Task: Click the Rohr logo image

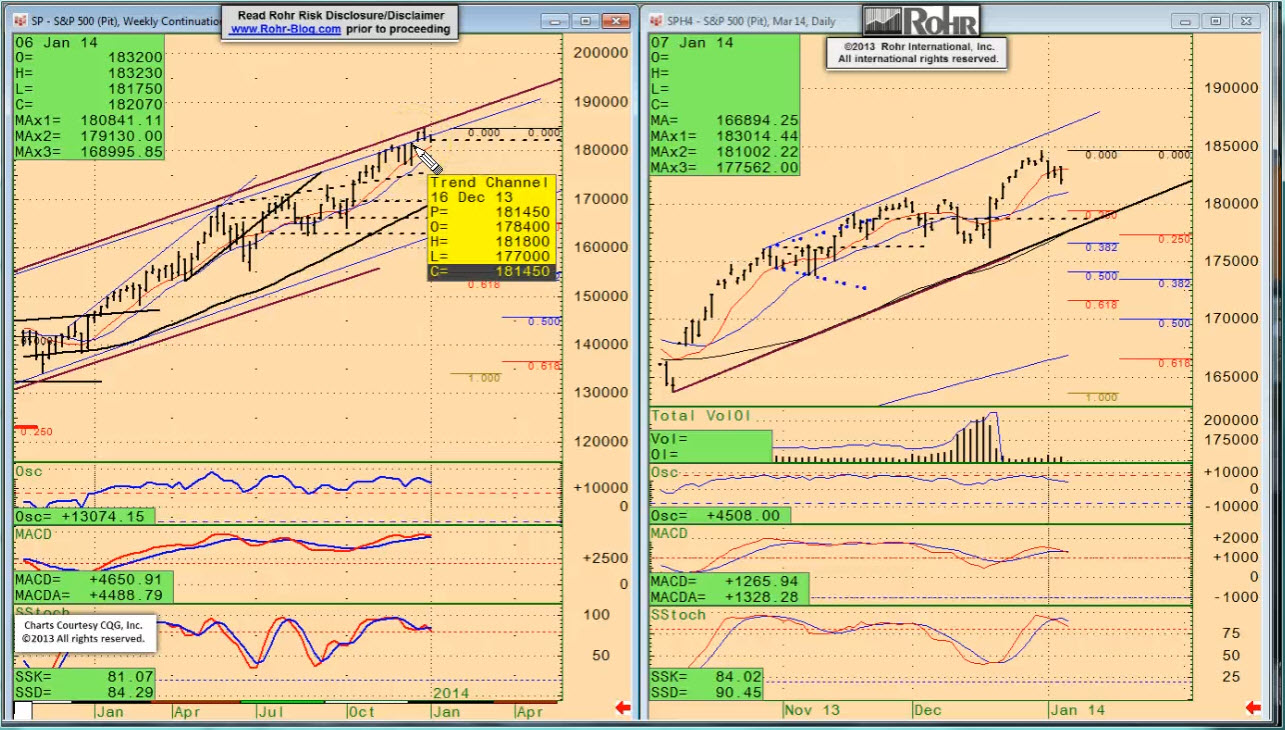Action: click(921, 21)
